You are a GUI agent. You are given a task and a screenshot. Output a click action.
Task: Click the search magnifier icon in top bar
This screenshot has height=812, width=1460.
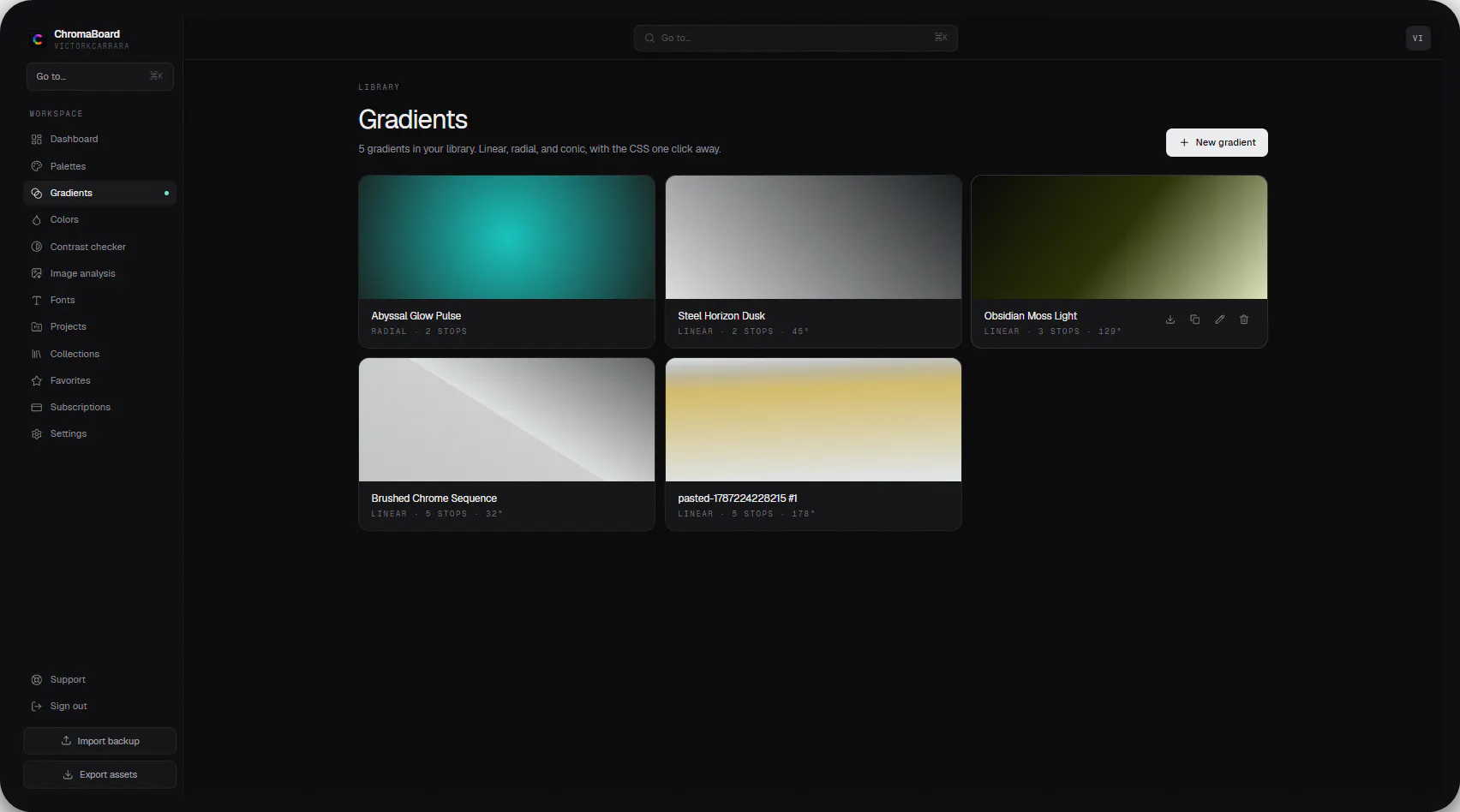pyautogui.click(x=649, y=38)
